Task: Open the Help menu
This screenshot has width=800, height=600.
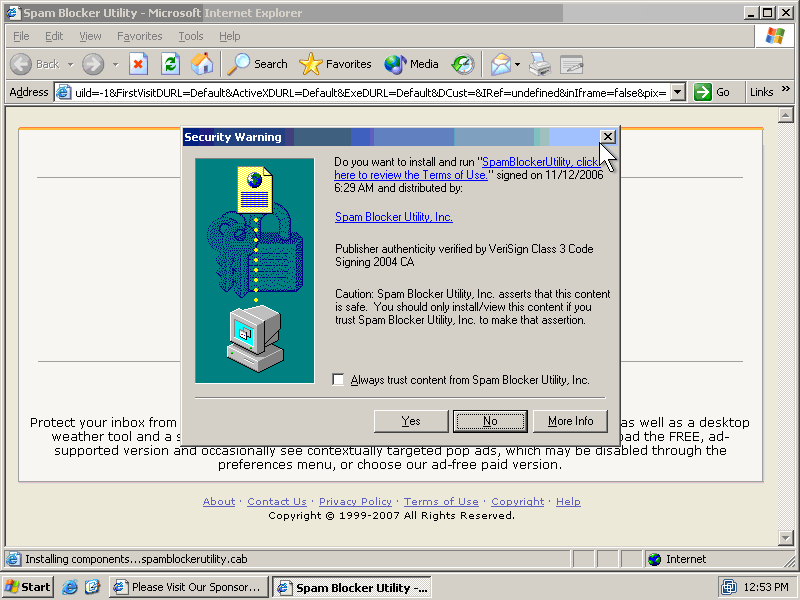Action: [x=230, y=36]
